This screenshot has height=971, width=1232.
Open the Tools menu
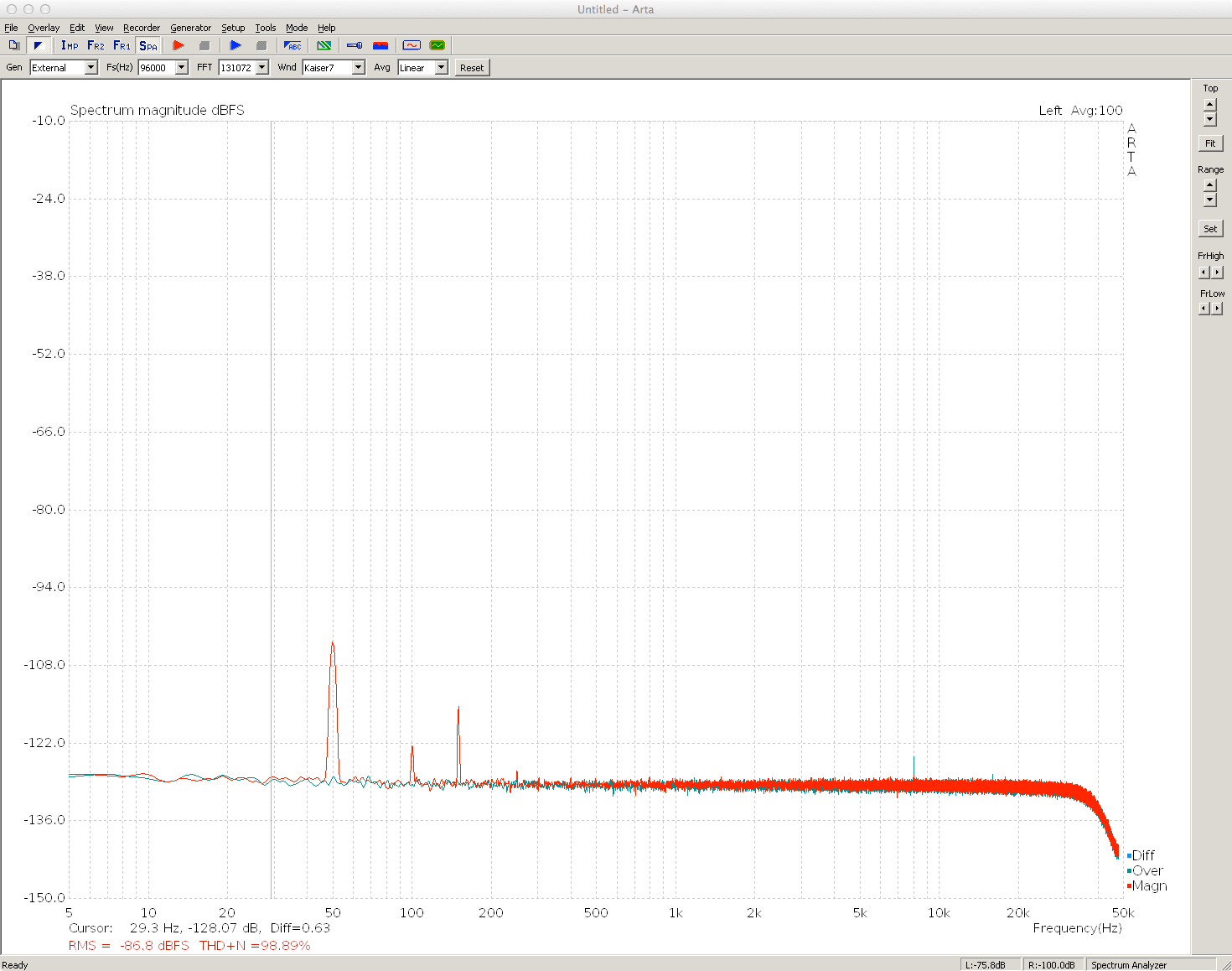click(x=266, y=28)
